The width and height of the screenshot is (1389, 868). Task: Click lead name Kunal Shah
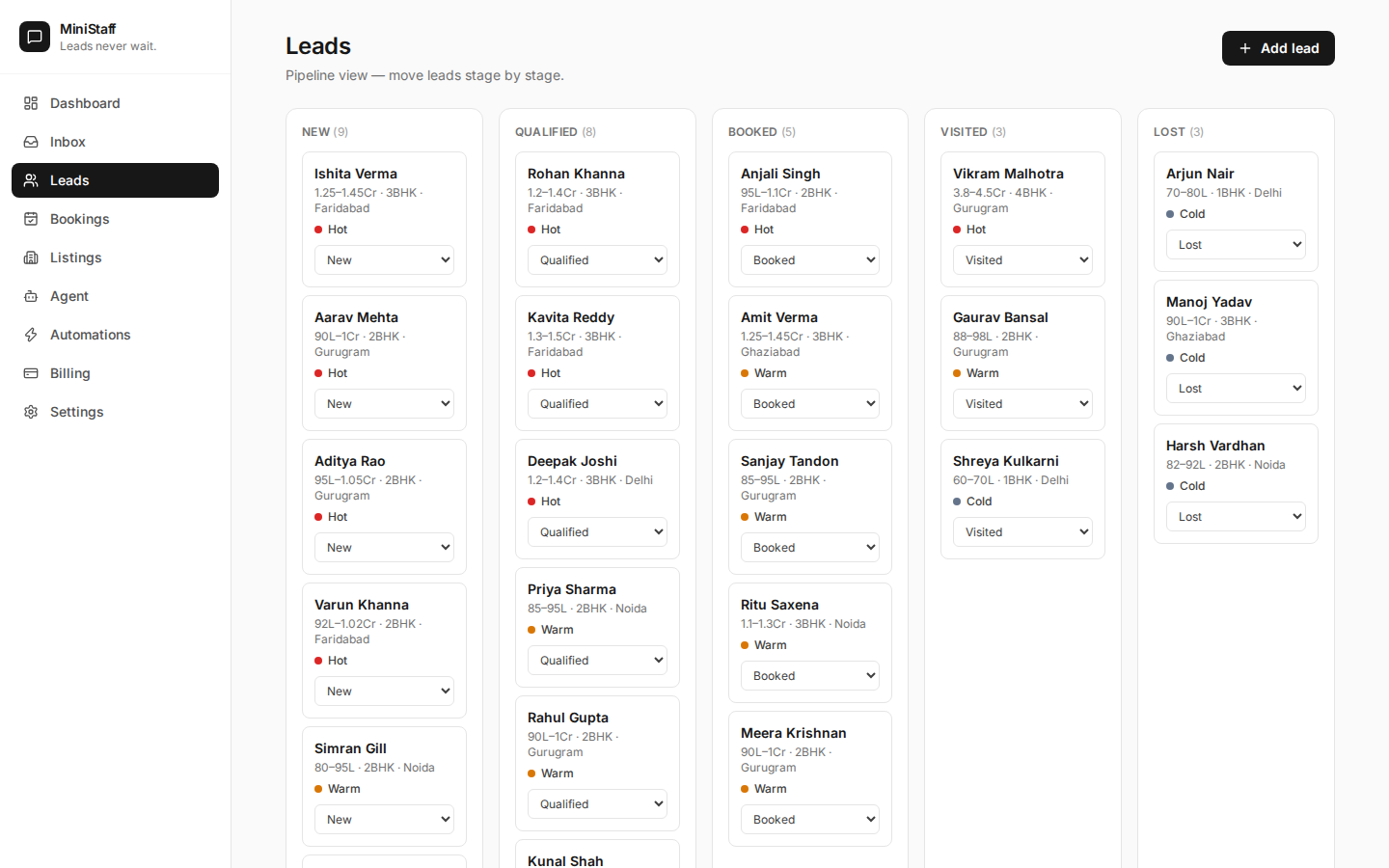point(565,860)
